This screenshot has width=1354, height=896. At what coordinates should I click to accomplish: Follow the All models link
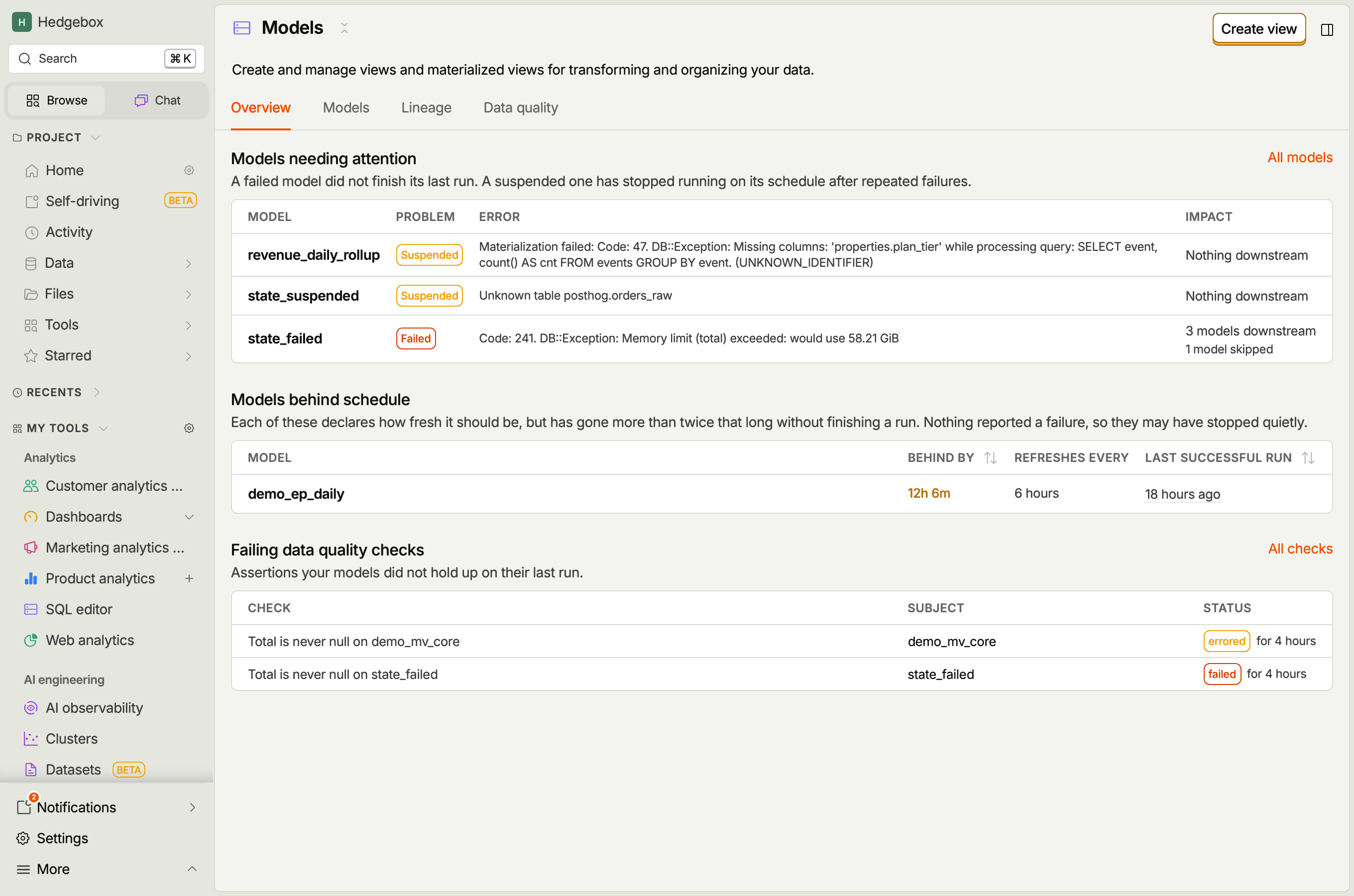click(1300, 157)
